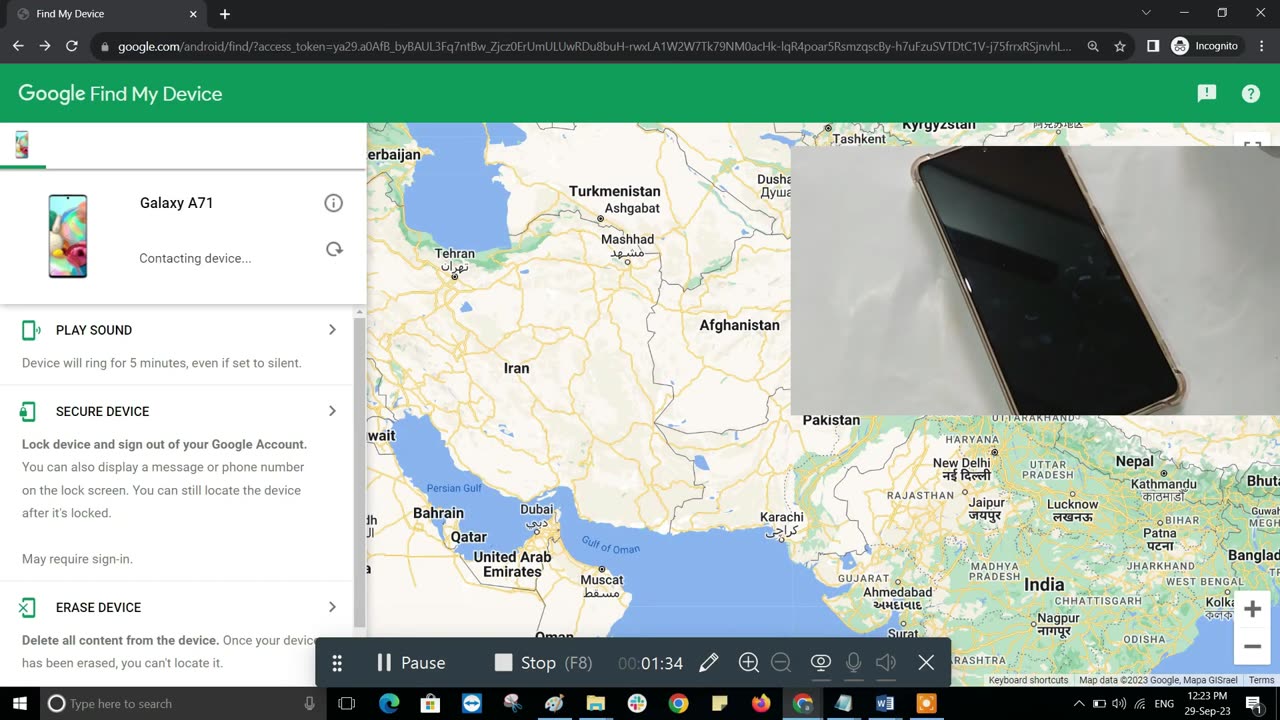Go back in the browser
This screenshot has width=1280, height=720.
pos(18,46)
